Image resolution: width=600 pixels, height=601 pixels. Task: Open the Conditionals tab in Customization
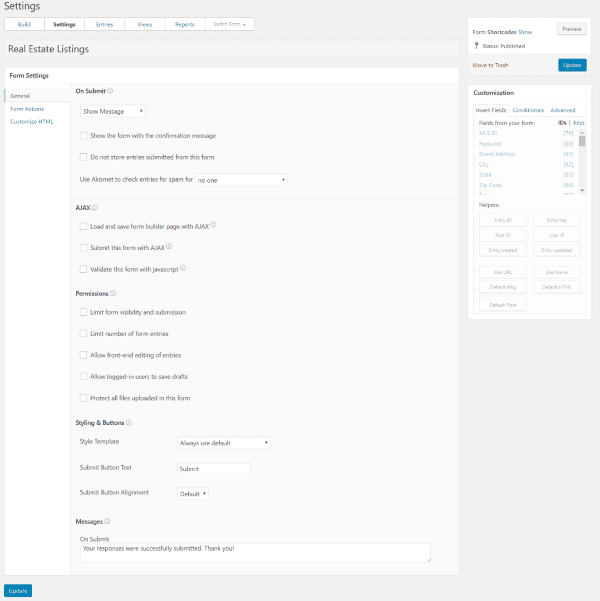(x=528, y=110)
